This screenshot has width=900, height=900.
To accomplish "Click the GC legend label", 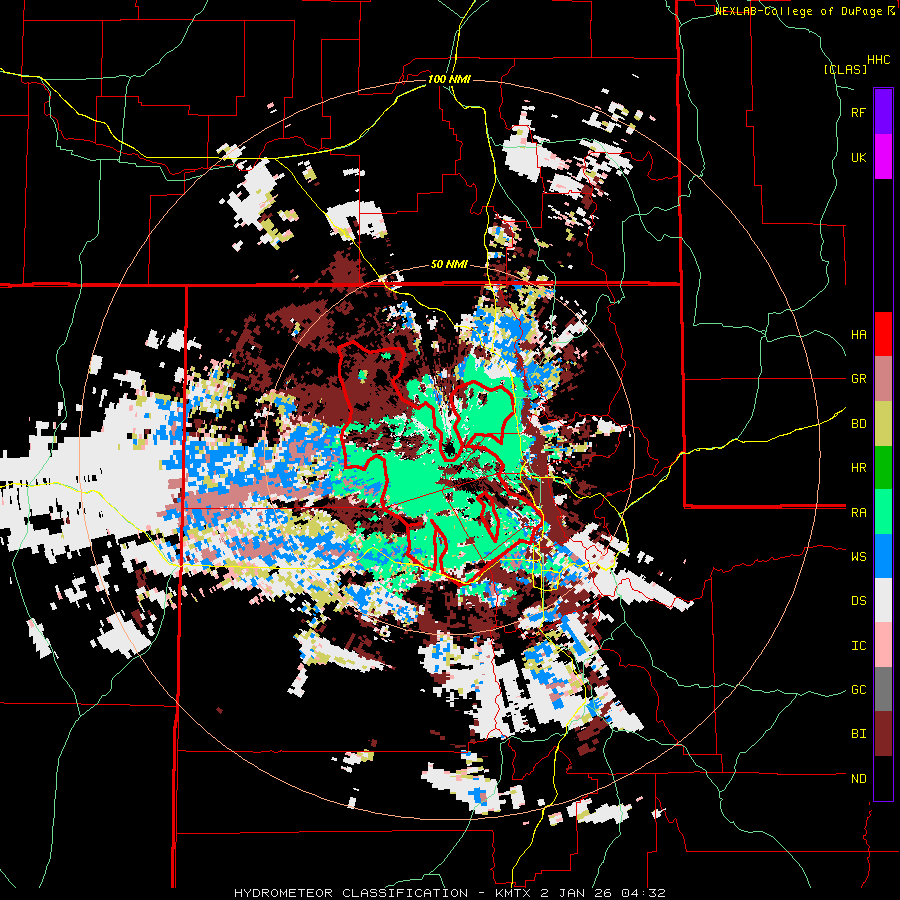I will click(858, 690).
